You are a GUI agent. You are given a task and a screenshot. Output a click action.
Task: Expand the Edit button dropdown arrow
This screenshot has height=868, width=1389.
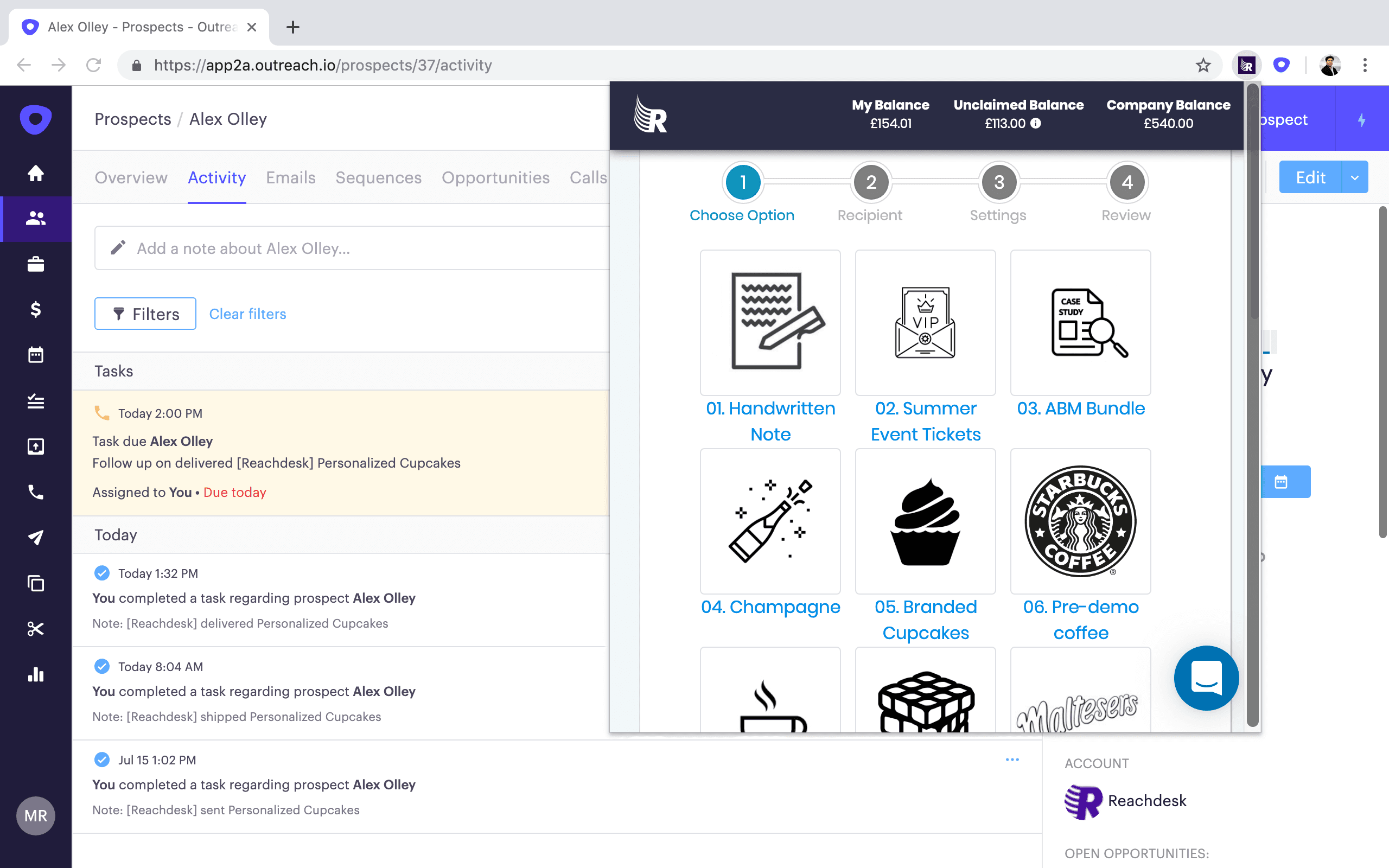pyautogui.click(x=1355, y=177)
